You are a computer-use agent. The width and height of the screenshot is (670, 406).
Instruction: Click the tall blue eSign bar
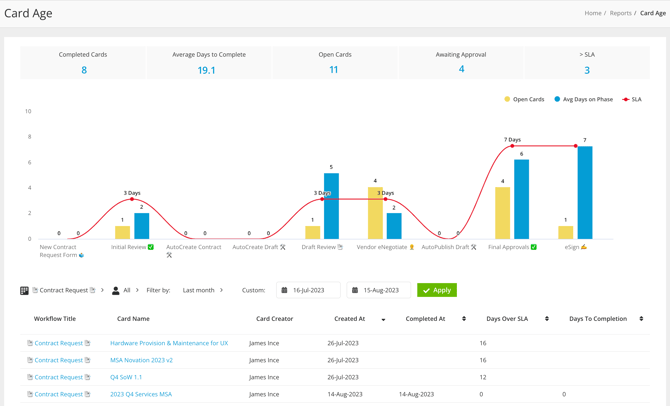(x=585, y=193)
